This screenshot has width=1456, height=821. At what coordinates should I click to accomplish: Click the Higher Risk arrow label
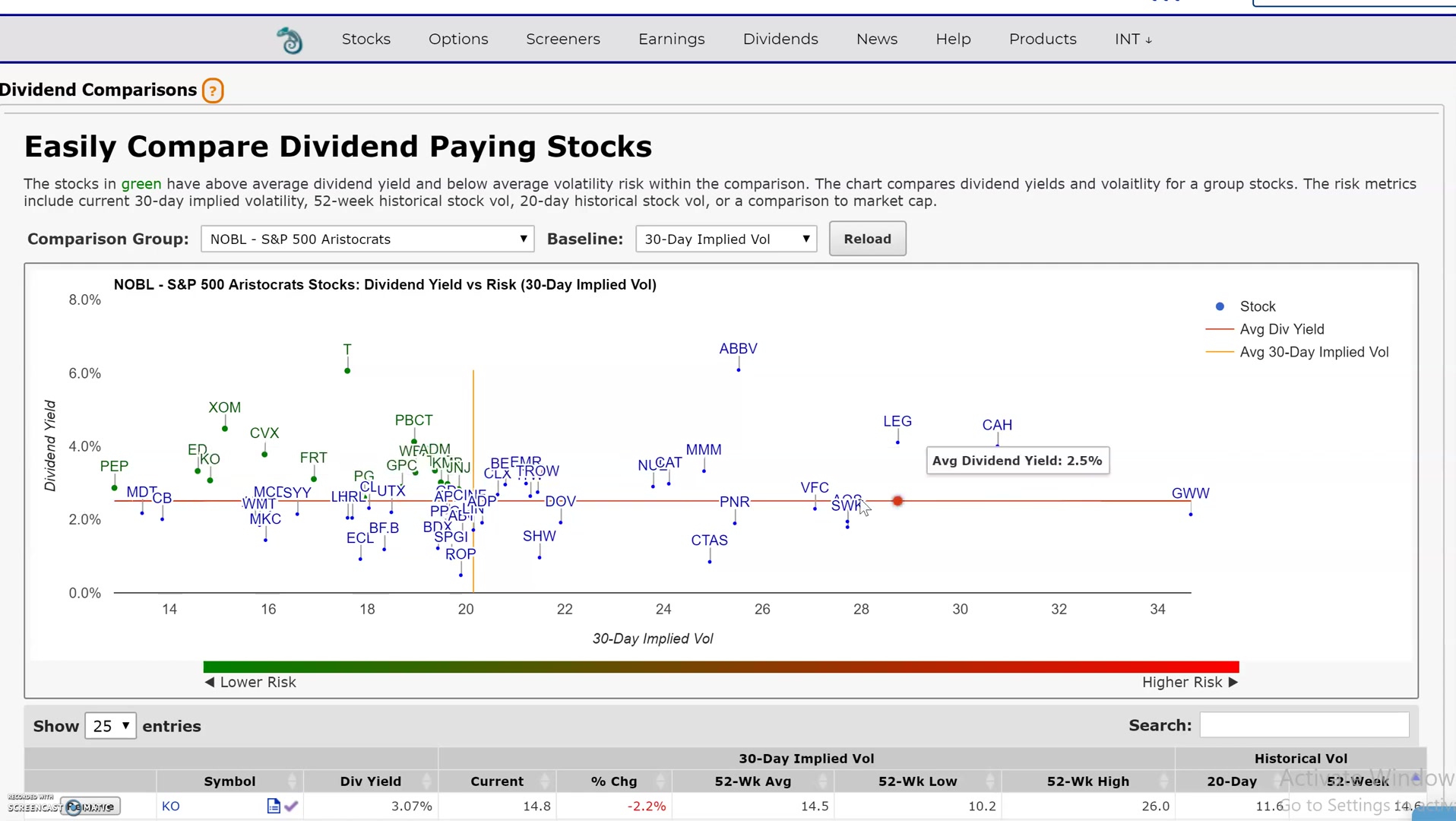point(1190,682)
